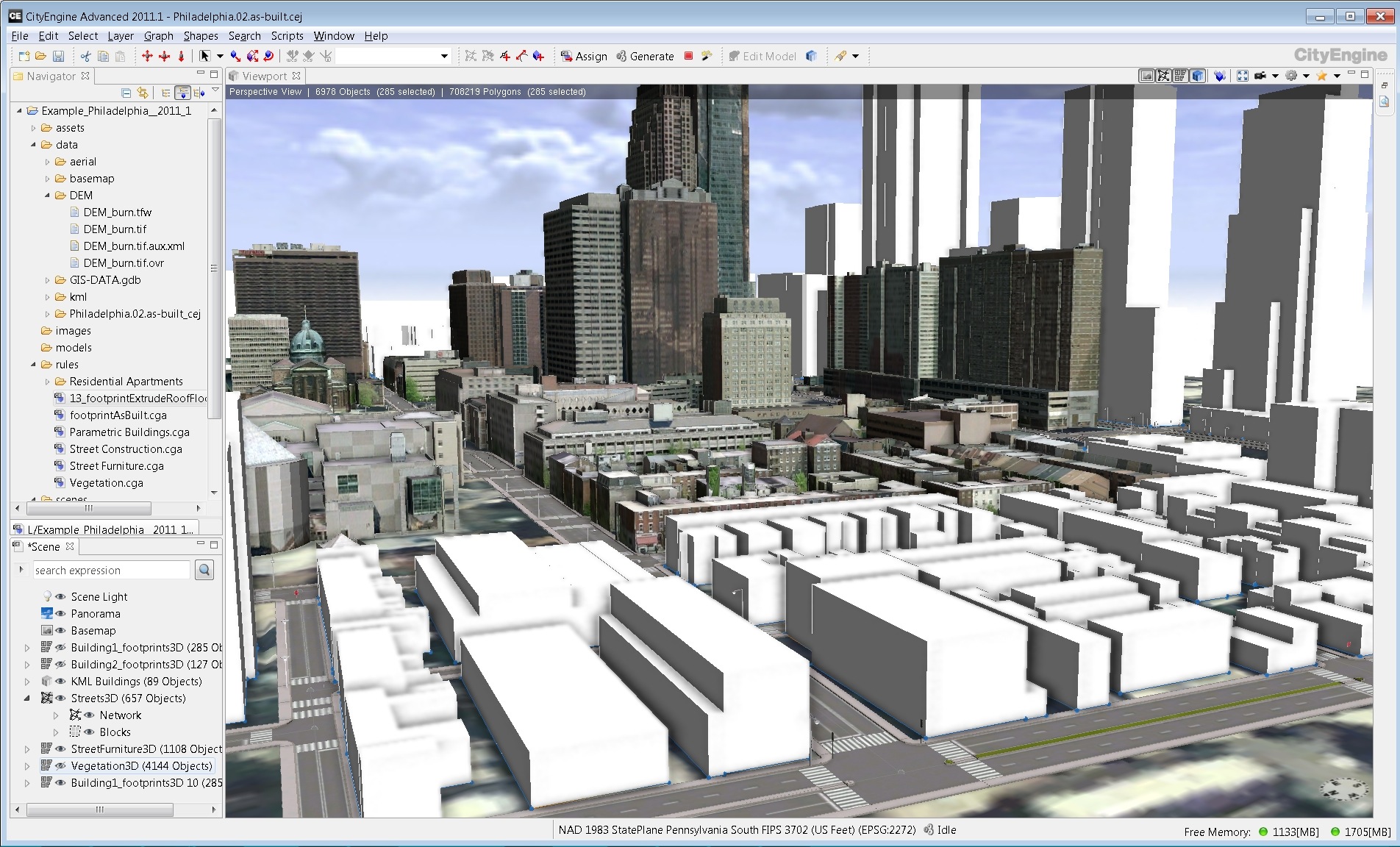
Task: Show the Vegetation3D layer eye
Action: 61,766
